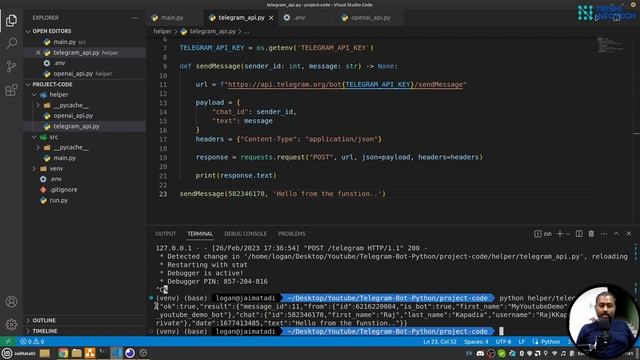The image size is (640, 360).
Task: Open openai_api.py in Open Editors list
Action: pyautogui.click(x=73, y=73)
